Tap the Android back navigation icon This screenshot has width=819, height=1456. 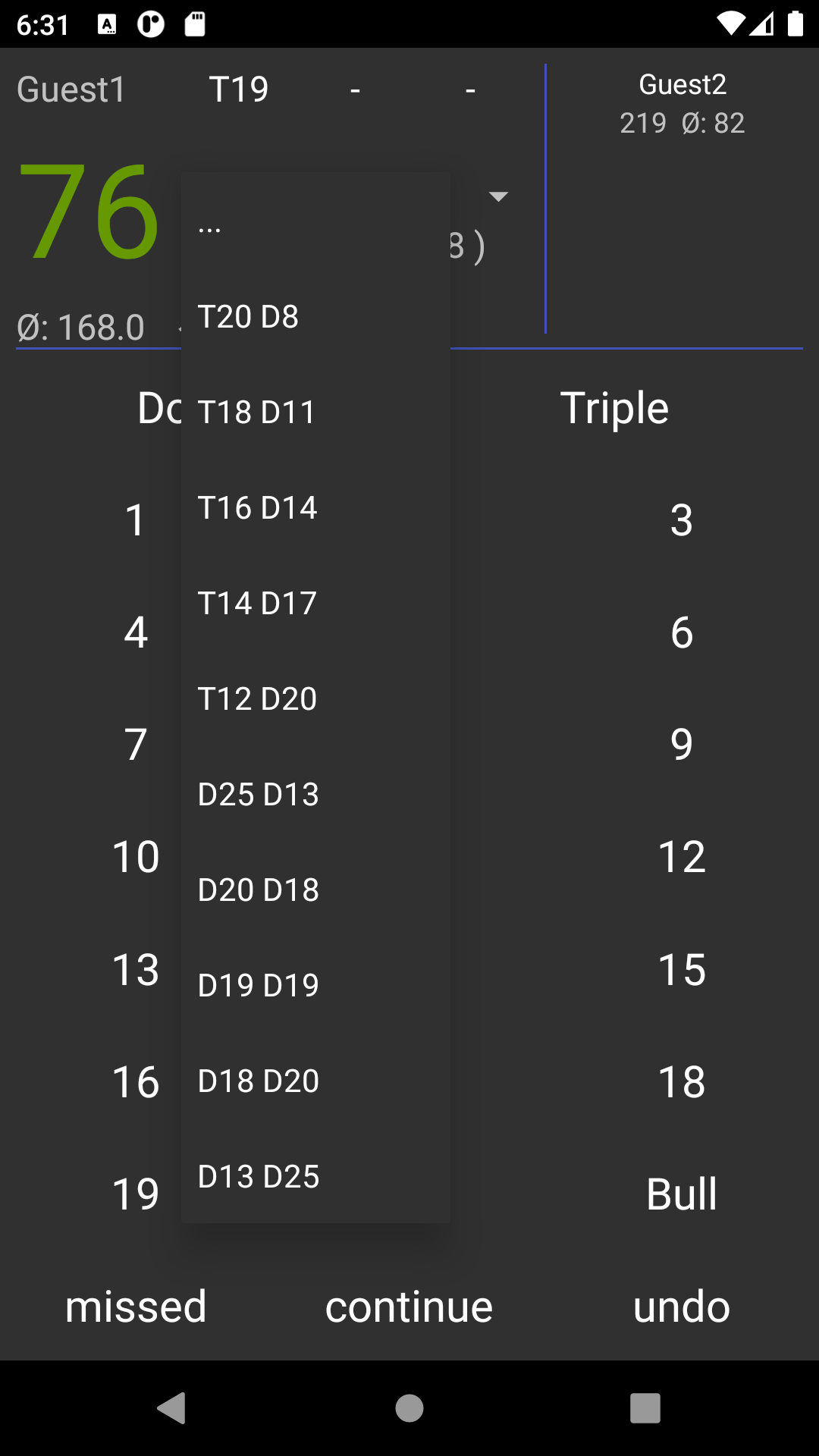click(172, 1408)
